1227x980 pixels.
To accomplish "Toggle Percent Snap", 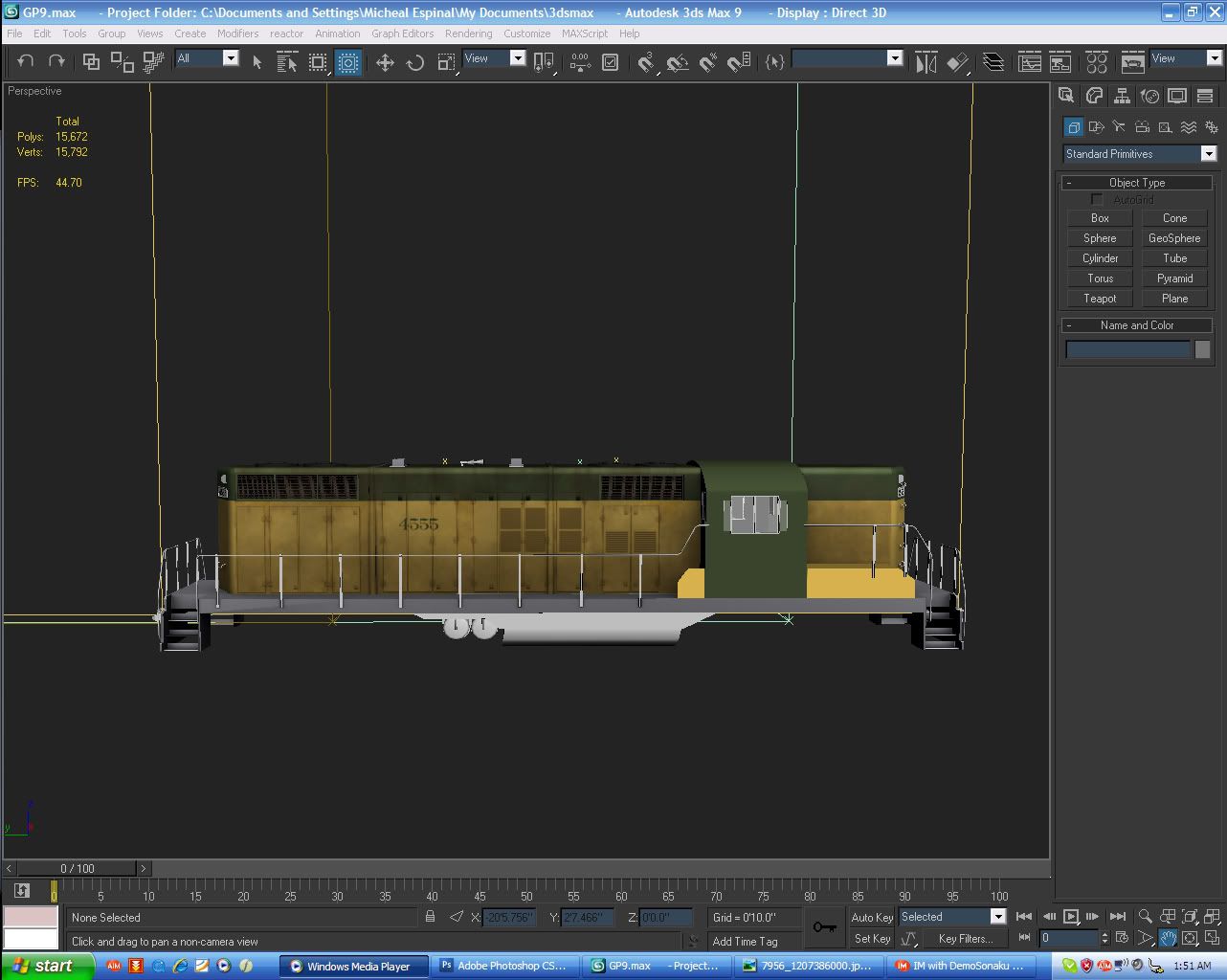I will (x=708, y=61).
